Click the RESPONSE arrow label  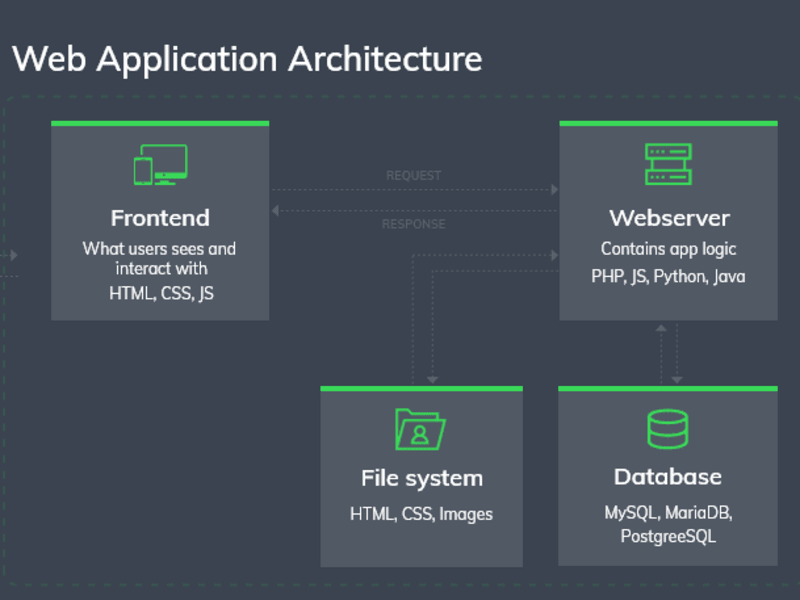414,224
